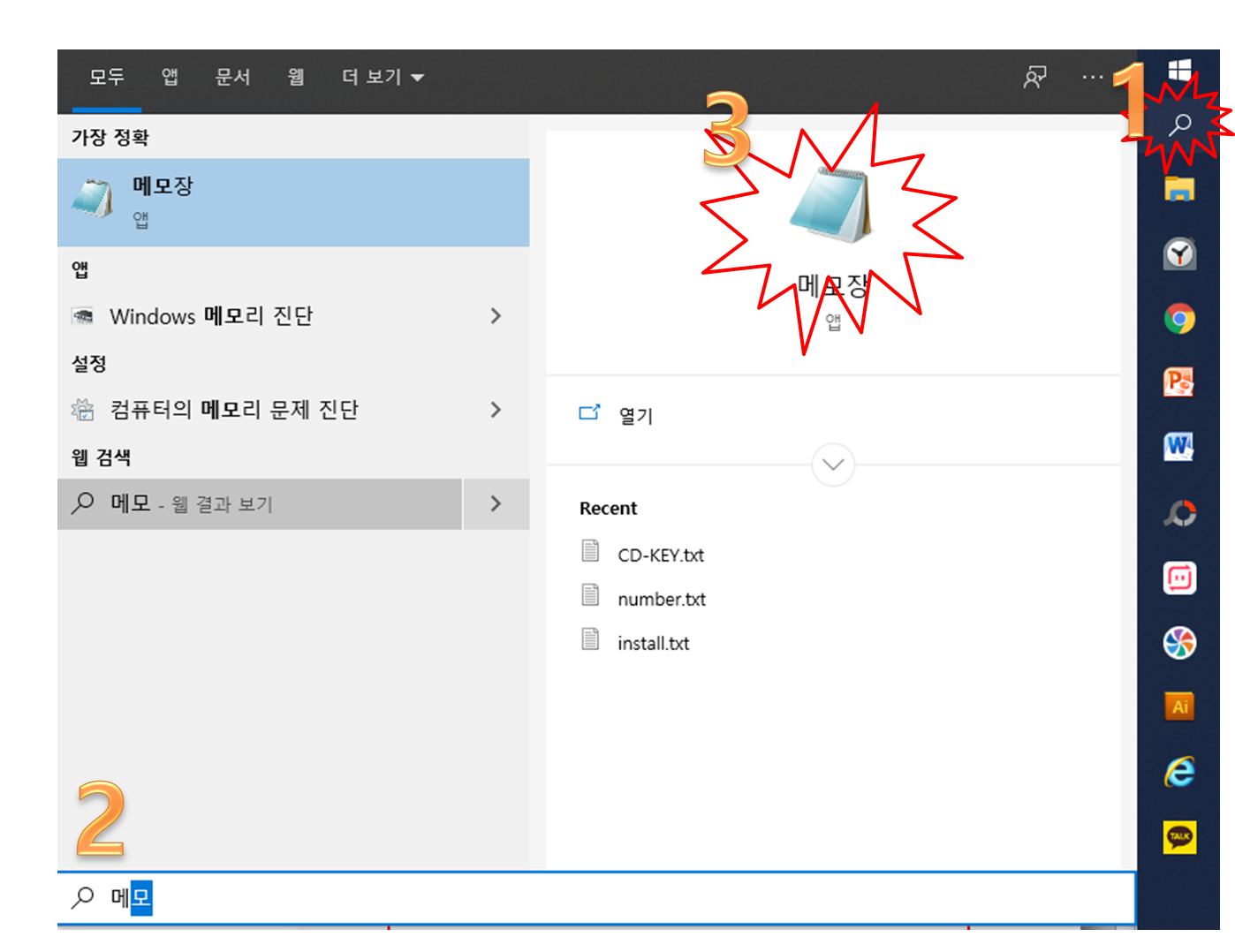Open the 더 보기 dropdown
This screenshot has height=952, width=1235.
point(383,77)
